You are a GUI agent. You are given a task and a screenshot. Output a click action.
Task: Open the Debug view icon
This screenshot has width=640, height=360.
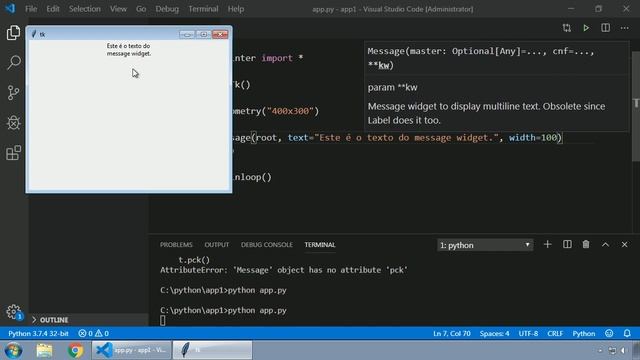13,122
